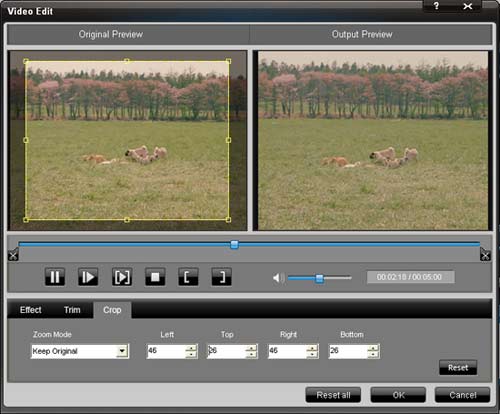Click the left-middle crop handle
This screenshot has height=414, width=500.
(26, 140)
